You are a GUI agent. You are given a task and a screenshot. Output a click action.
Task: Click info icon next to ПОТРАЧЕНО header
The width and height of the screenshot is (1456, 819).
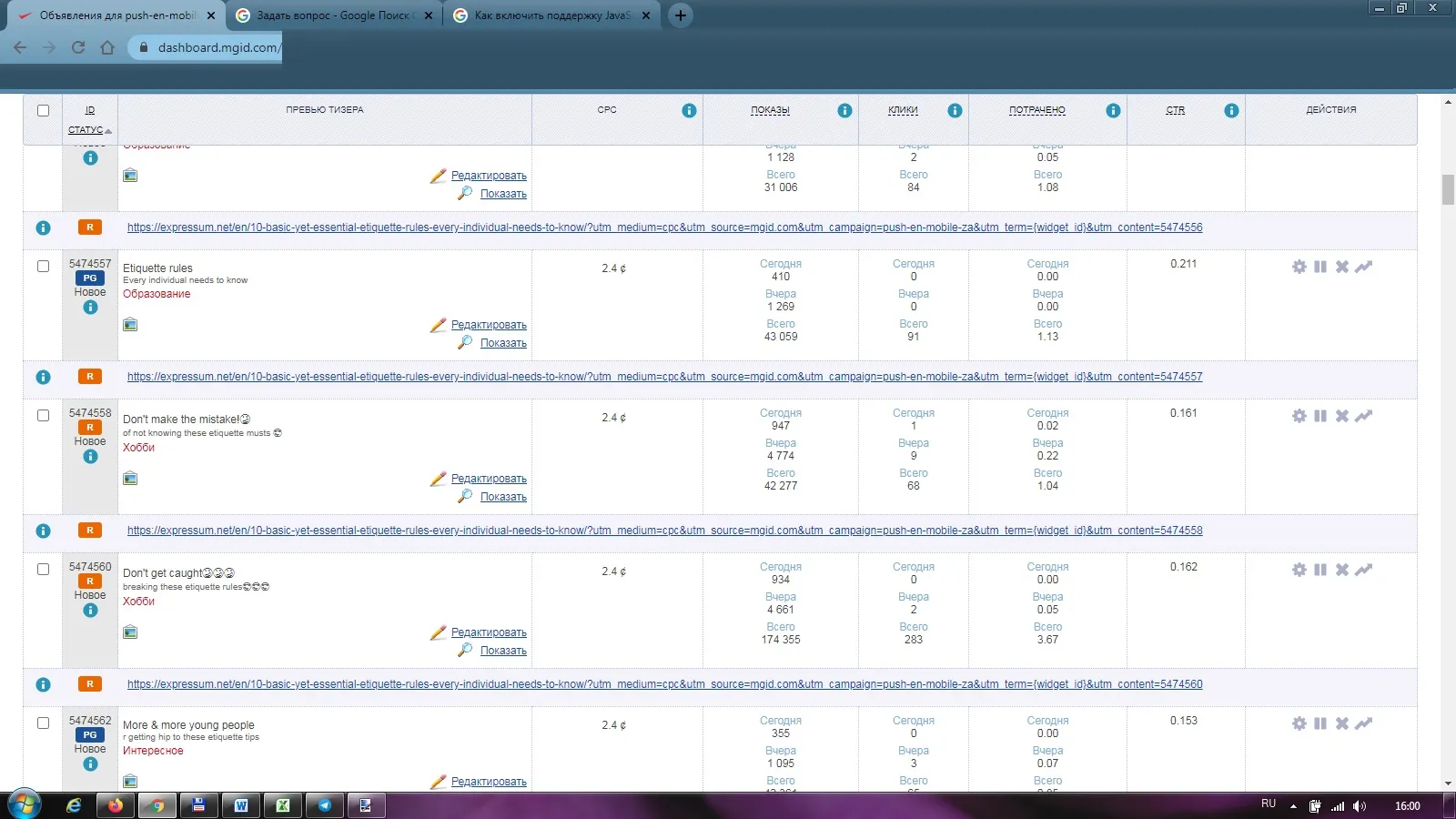coord(1113,110)
